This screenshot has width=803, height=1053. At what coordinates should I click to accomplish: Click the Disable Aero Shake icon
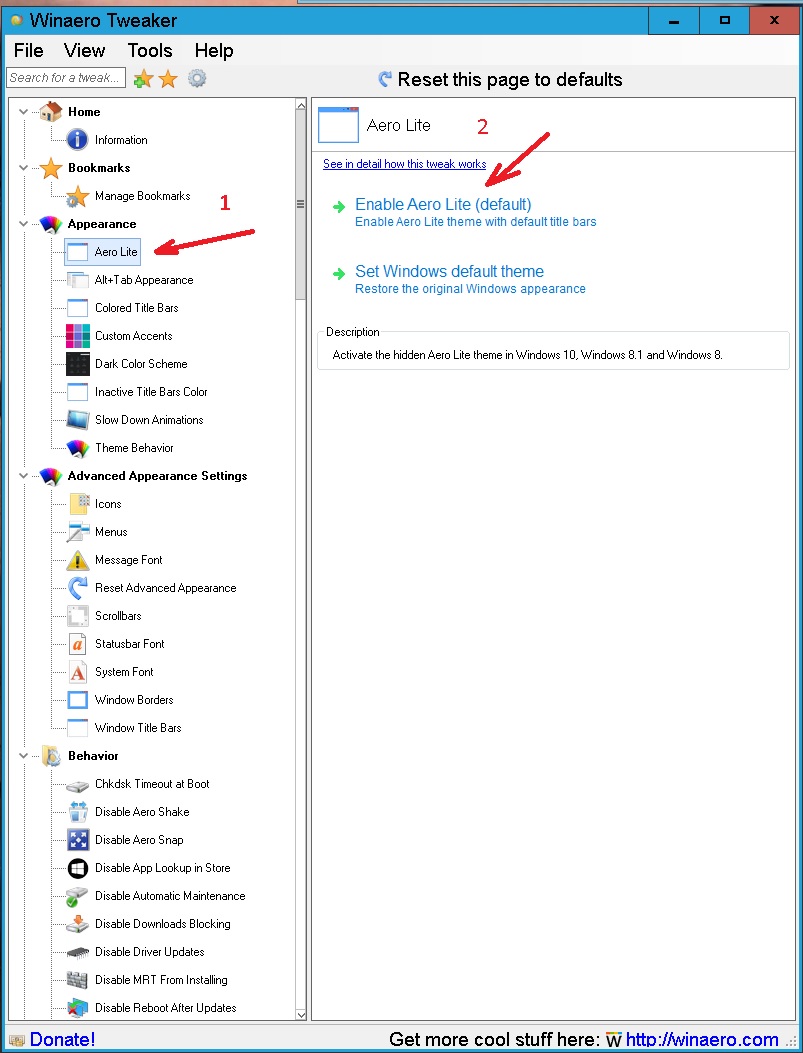click(78, 812)
